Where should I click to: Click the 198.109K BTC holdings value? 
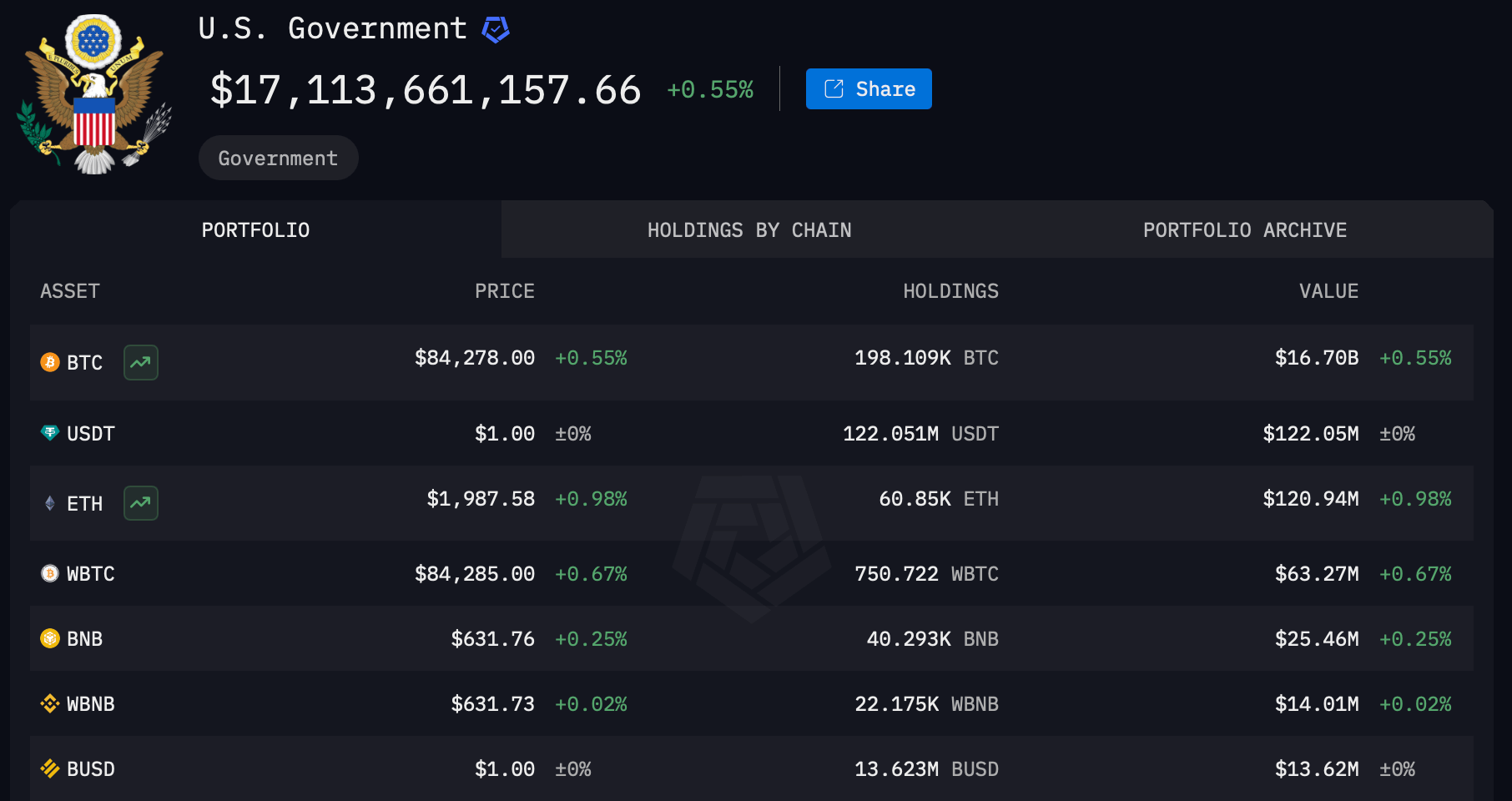tap(926, 358)
